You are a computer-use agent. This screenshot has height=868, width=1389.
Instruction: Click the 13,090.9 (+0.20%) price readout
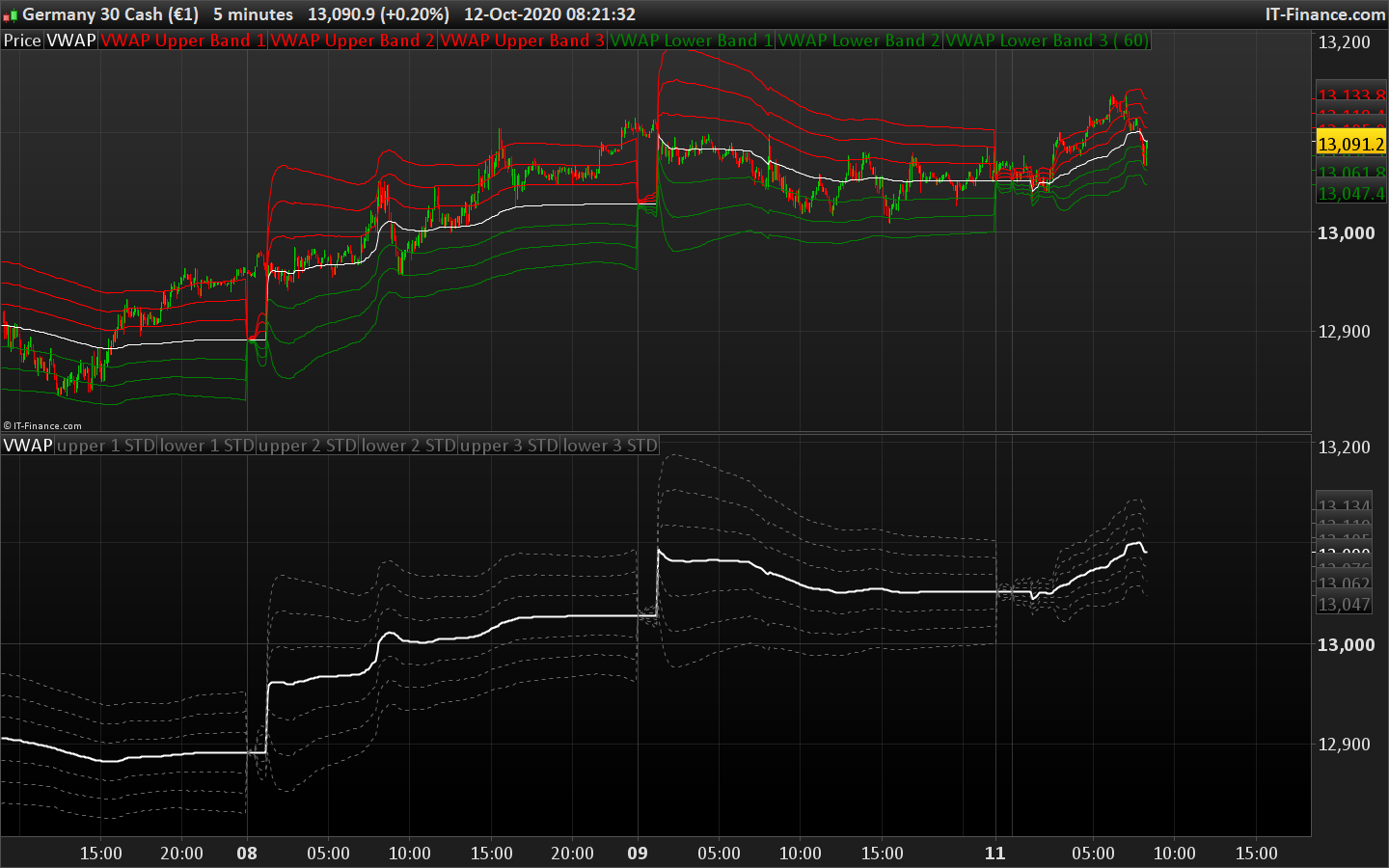tap(378, 14)
